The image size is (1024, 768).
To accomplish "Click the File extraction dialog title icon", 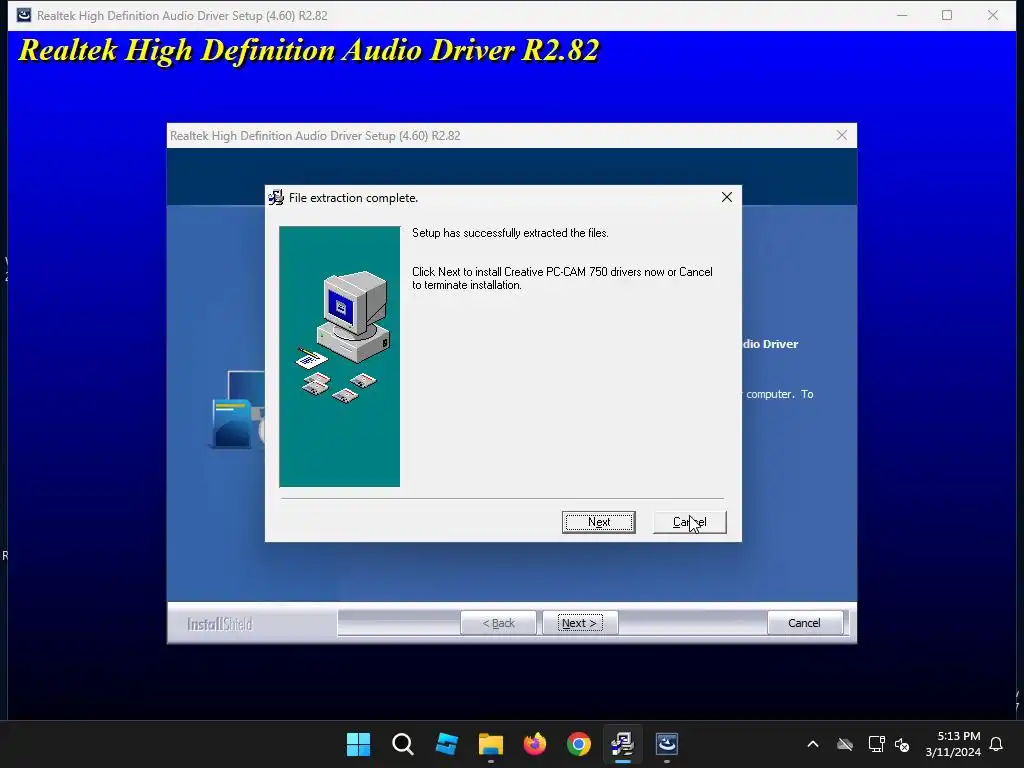I will click(x=276, y=197).
